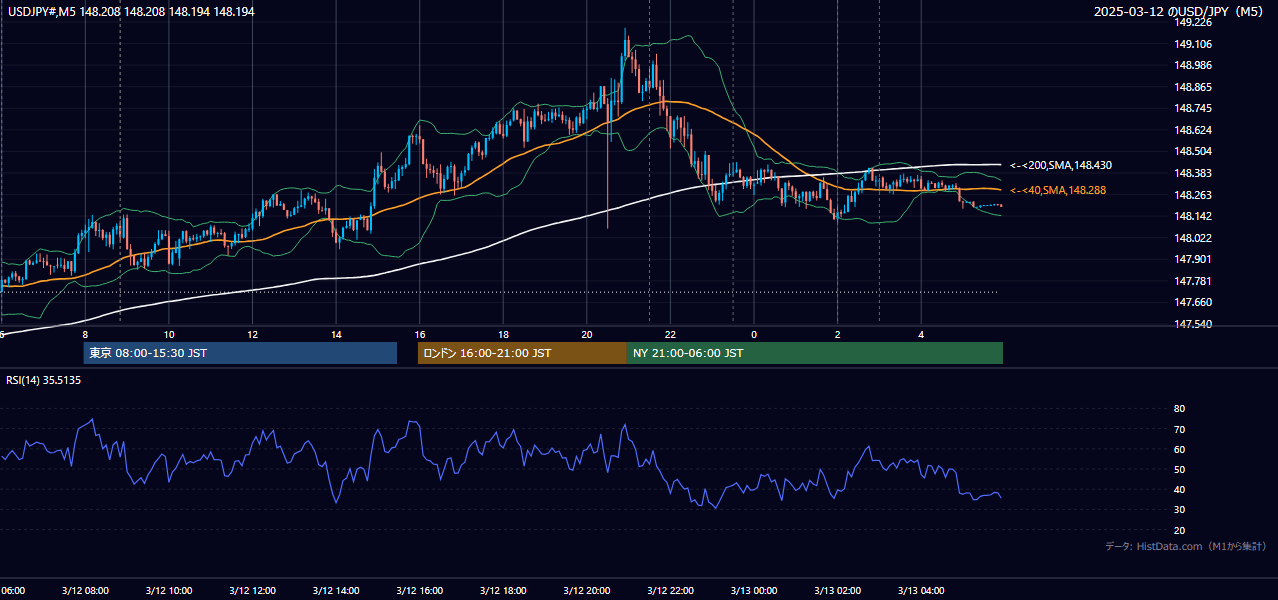Select the NY 21:00-06:00 JST session bar
Image resolution: width=1278 pixels, height=600 pixels.
pyautogui.click(x=815, y=353)
